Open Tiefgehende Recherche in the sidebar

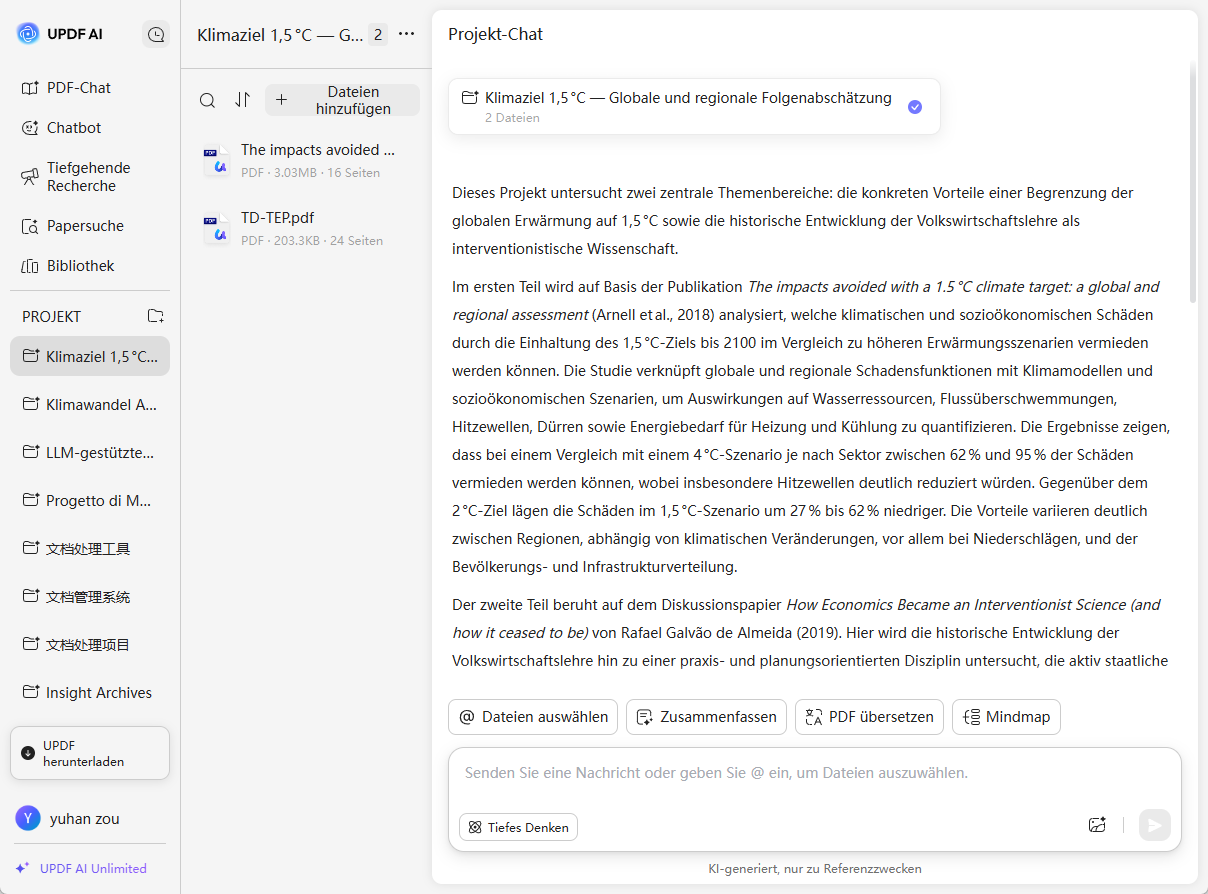pyautogui.click(x=90, y=177)
